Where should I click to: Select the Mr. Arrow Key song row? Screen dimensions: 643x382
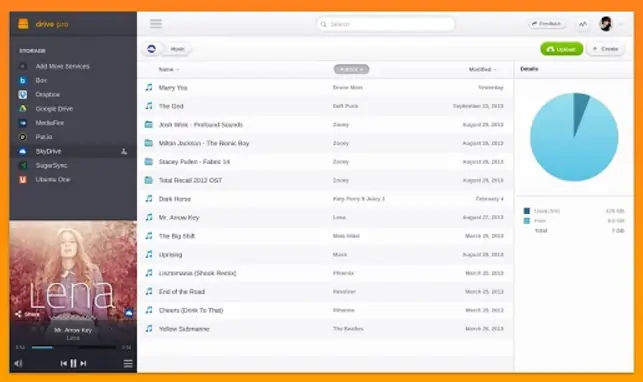point(326,217)
